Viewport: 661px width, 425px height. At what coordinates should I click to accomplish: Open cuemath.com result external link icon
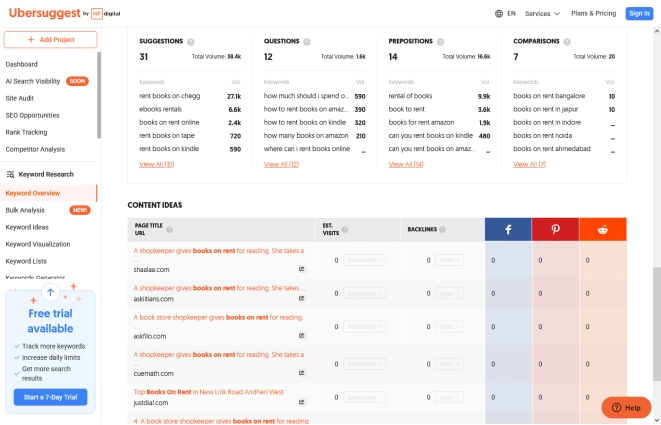[x=302, y=373]
